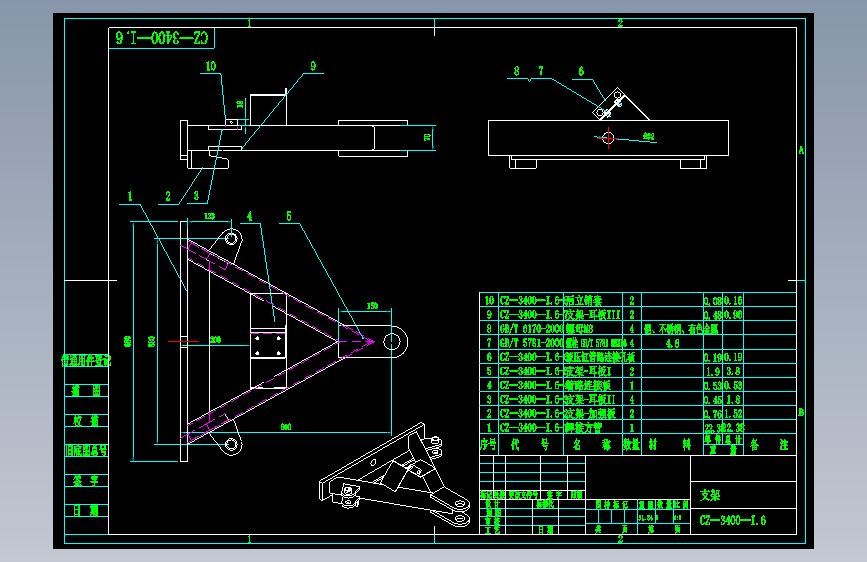
Task: Click the 125 dimension at the frame top
Action: [210, 216]
